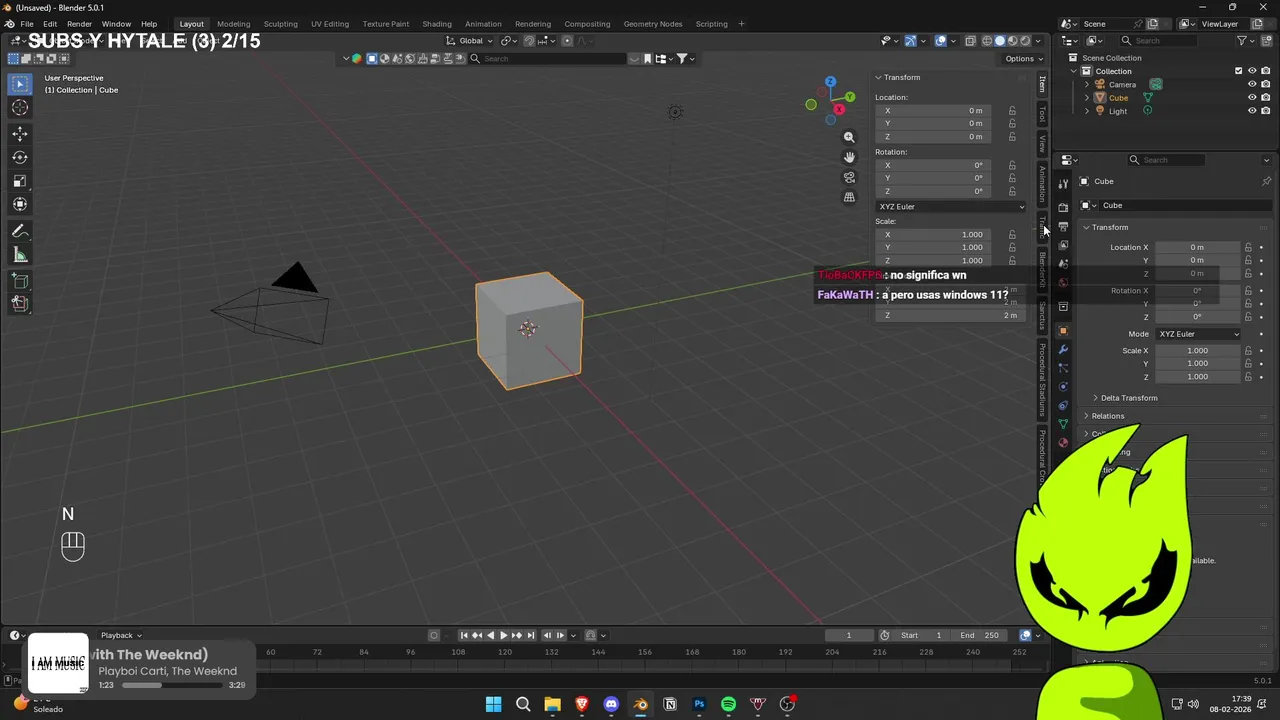Open the Global transform orientation dropdown
Screen dimensions: 1280x720
(x=470, y=41)
